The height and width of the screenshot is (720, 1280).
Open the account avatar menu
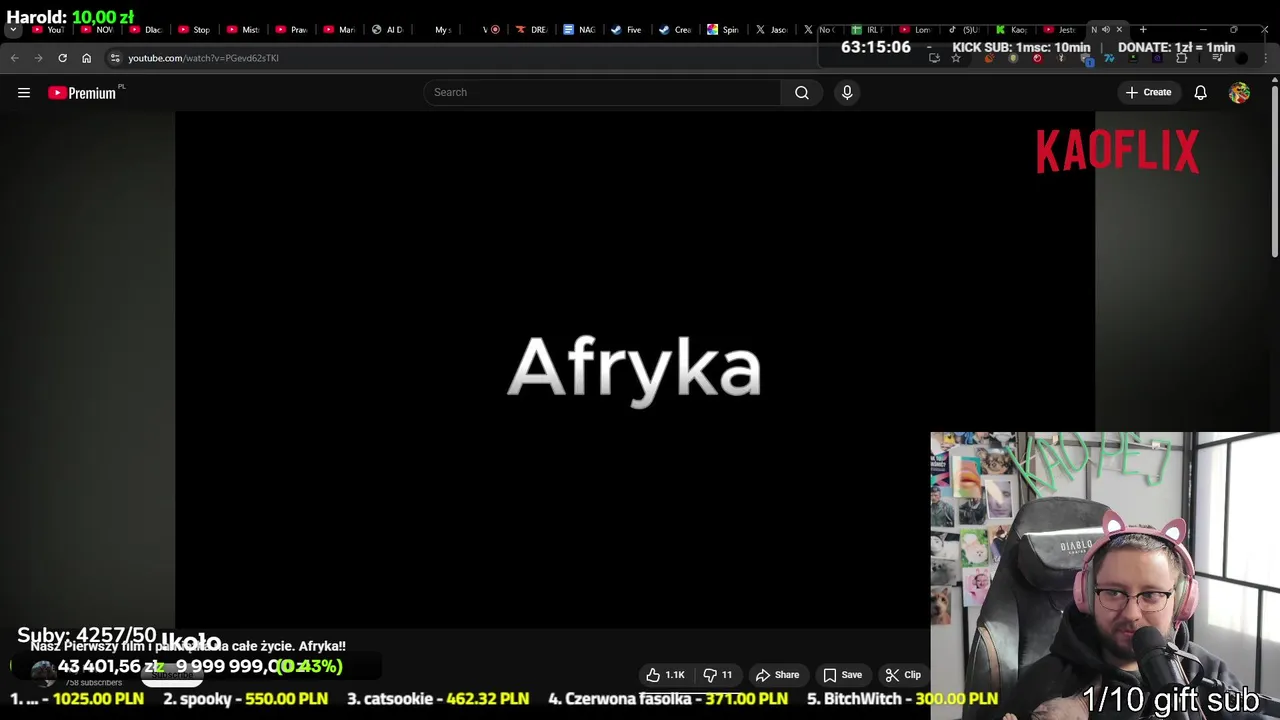1239,92
